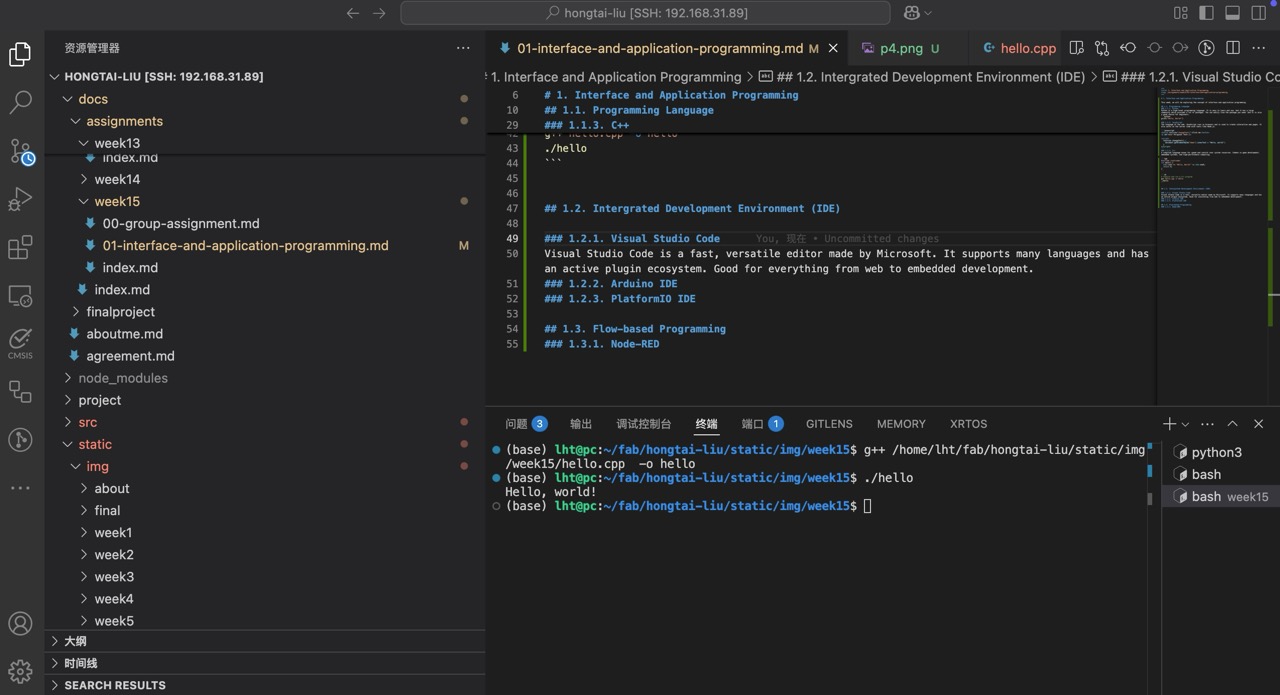The width and height of the screenshot is (1280, 695).
Task: Maximize the terminal panel size
Action: coord(1233,424)
